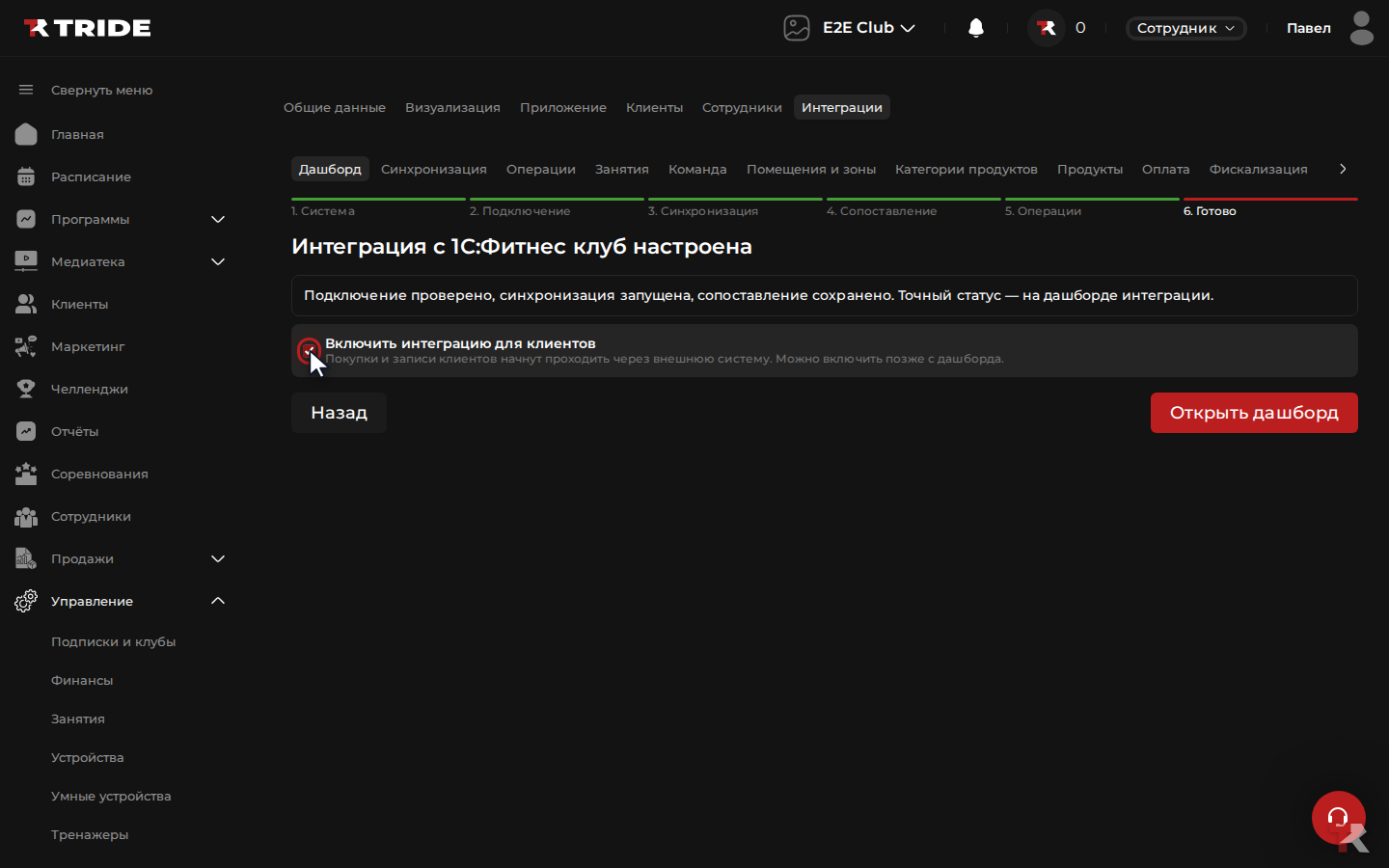Open the Павел user avatar
The height and width of the screenshot is (868, 1389).
click(1362, 28)
